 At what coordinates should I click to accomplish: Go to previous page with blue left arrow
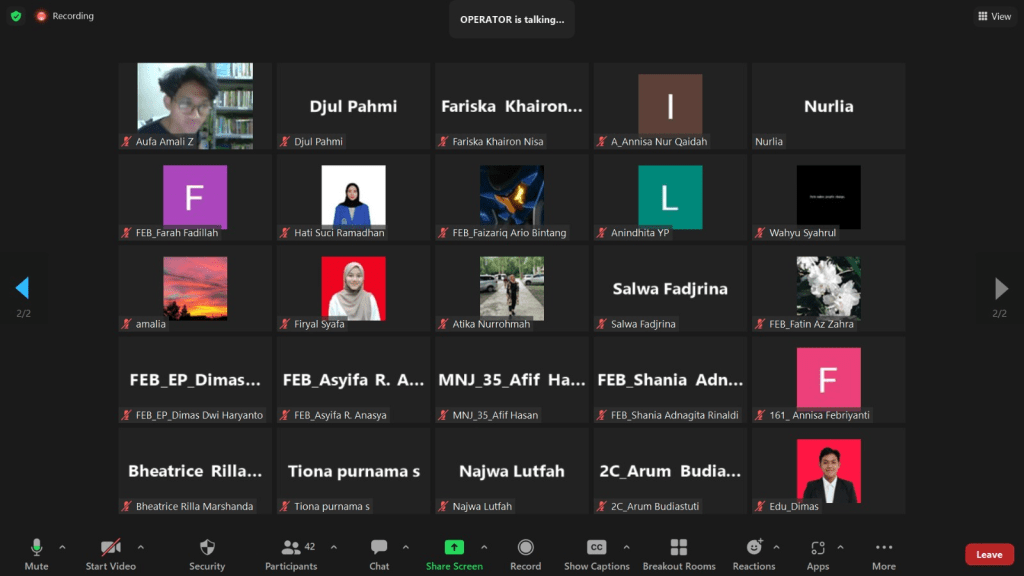(22, 289)
